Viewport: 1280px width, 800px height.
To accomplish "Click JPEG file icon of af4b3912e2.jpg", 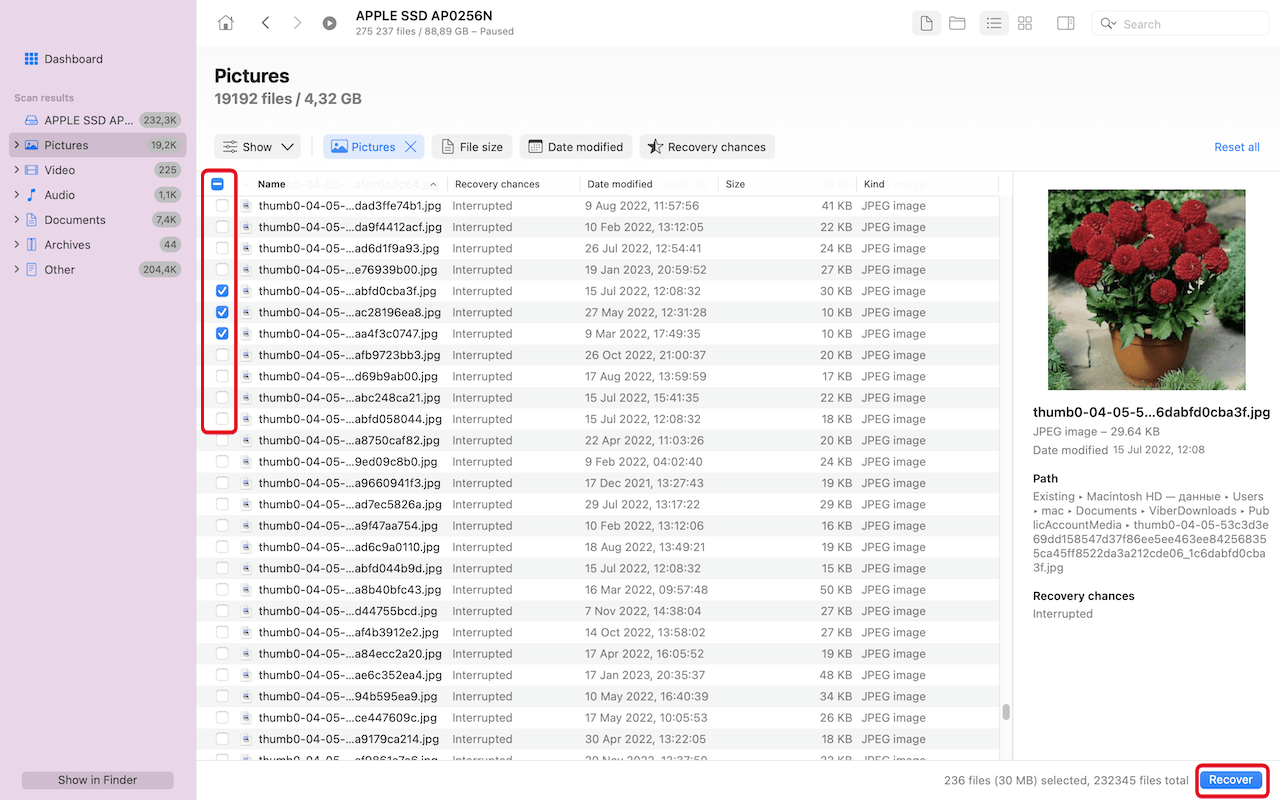I will click(x=246, y=632).
